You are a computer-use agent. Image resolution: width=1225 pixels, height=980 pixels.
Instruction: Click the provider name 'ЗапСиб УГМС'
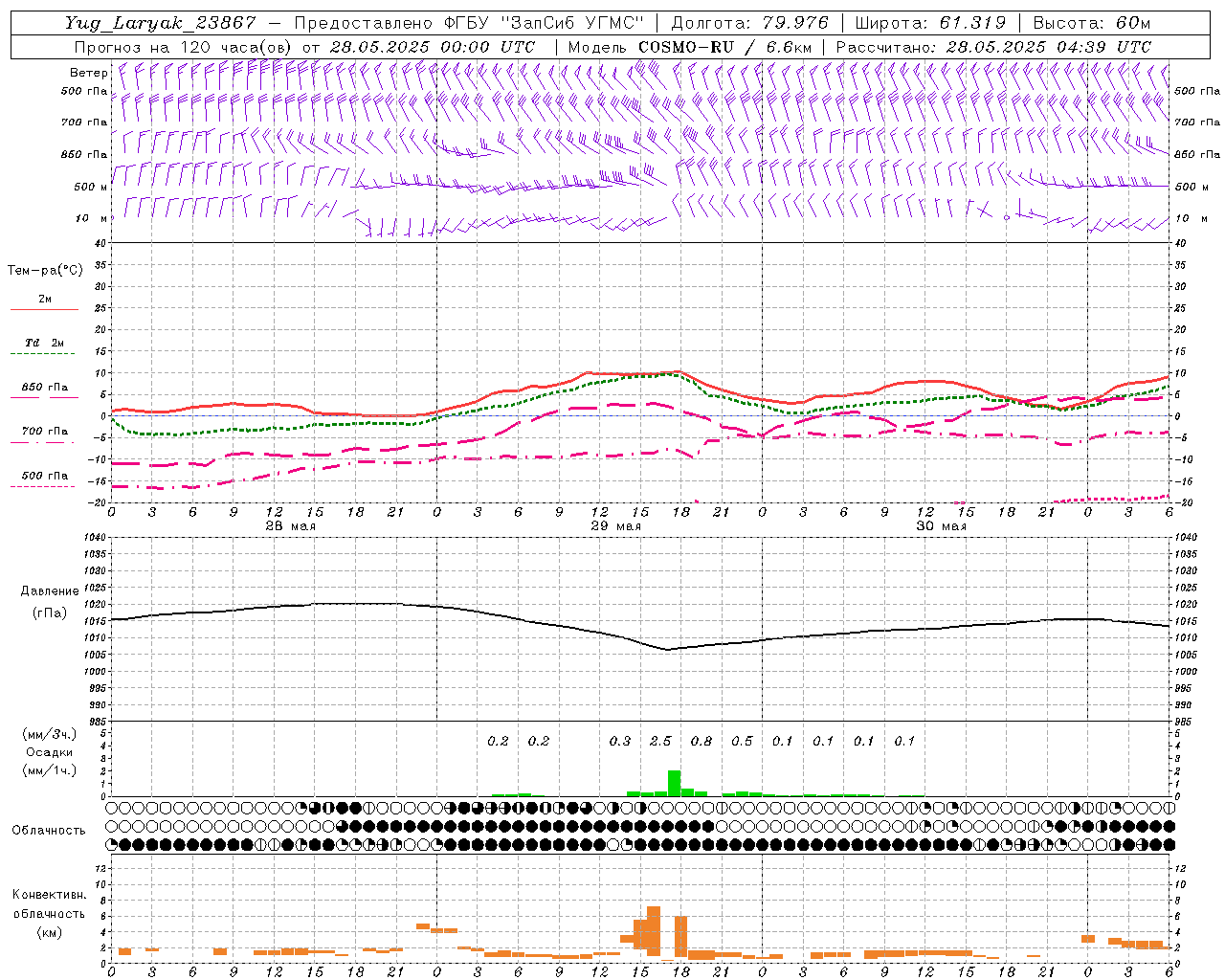coord(572,23)
